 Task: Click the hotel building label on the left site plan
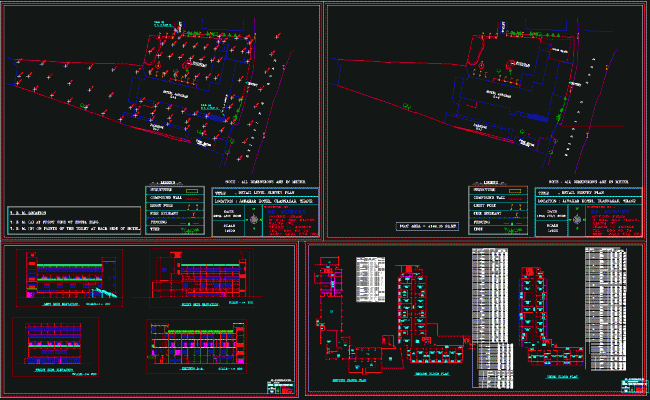175,95
